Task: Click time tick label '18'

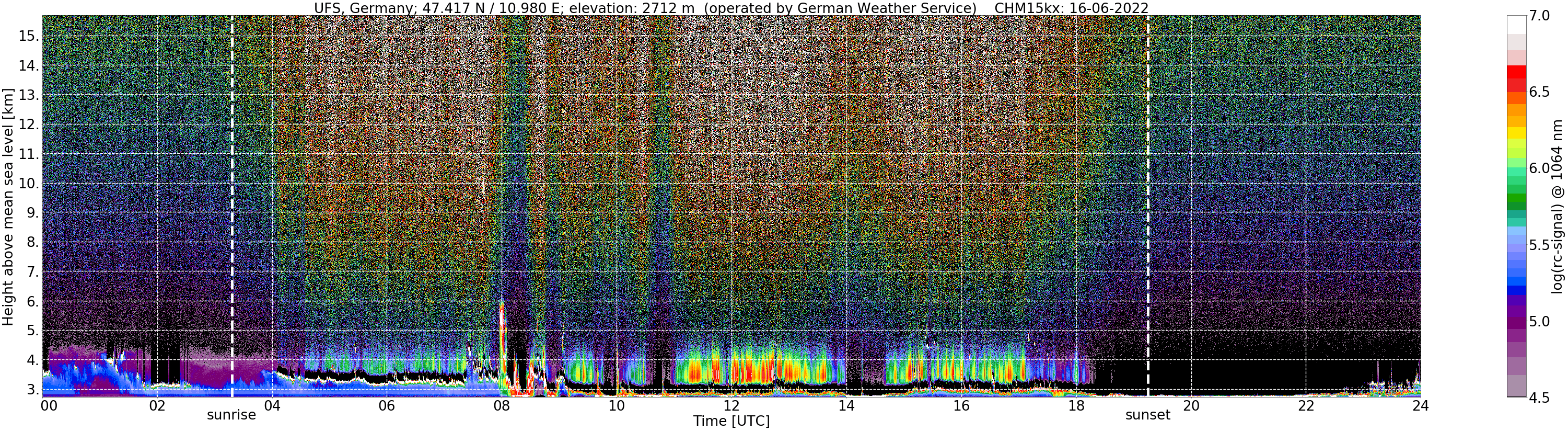Action: [x=1076, y=405]
